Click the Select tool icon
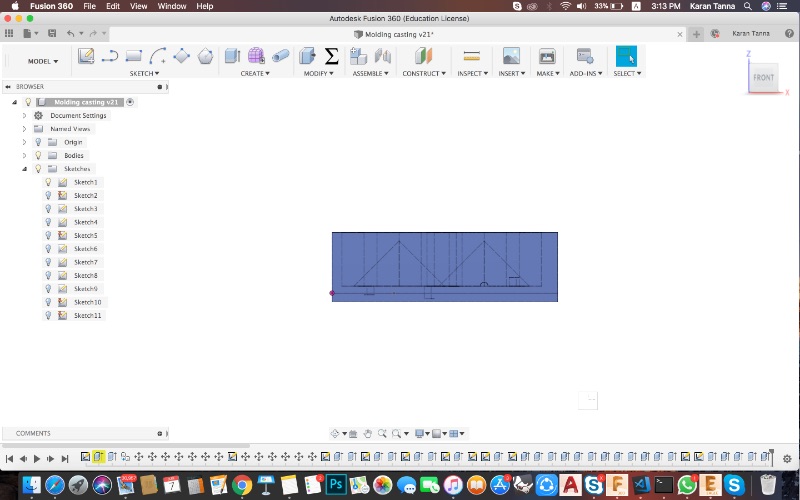The width and height of the screenshot is (800, 500). tap(627, 56)
